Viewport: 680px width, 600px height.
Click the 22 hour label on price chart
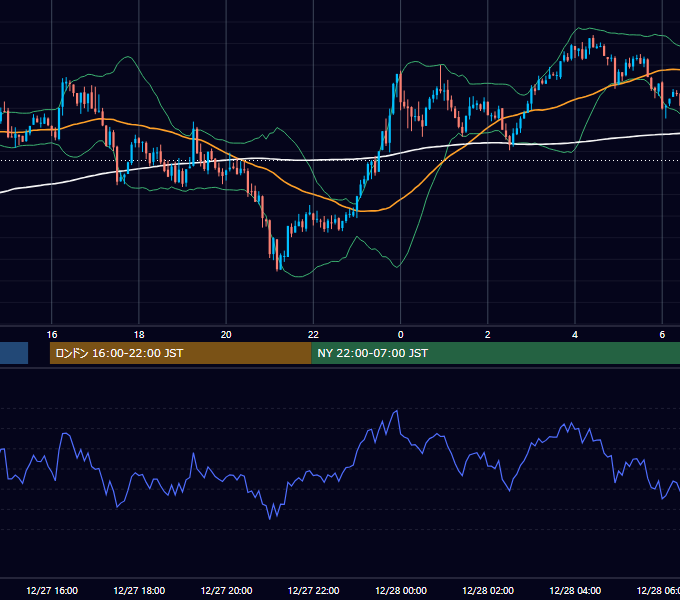point(313,335)
